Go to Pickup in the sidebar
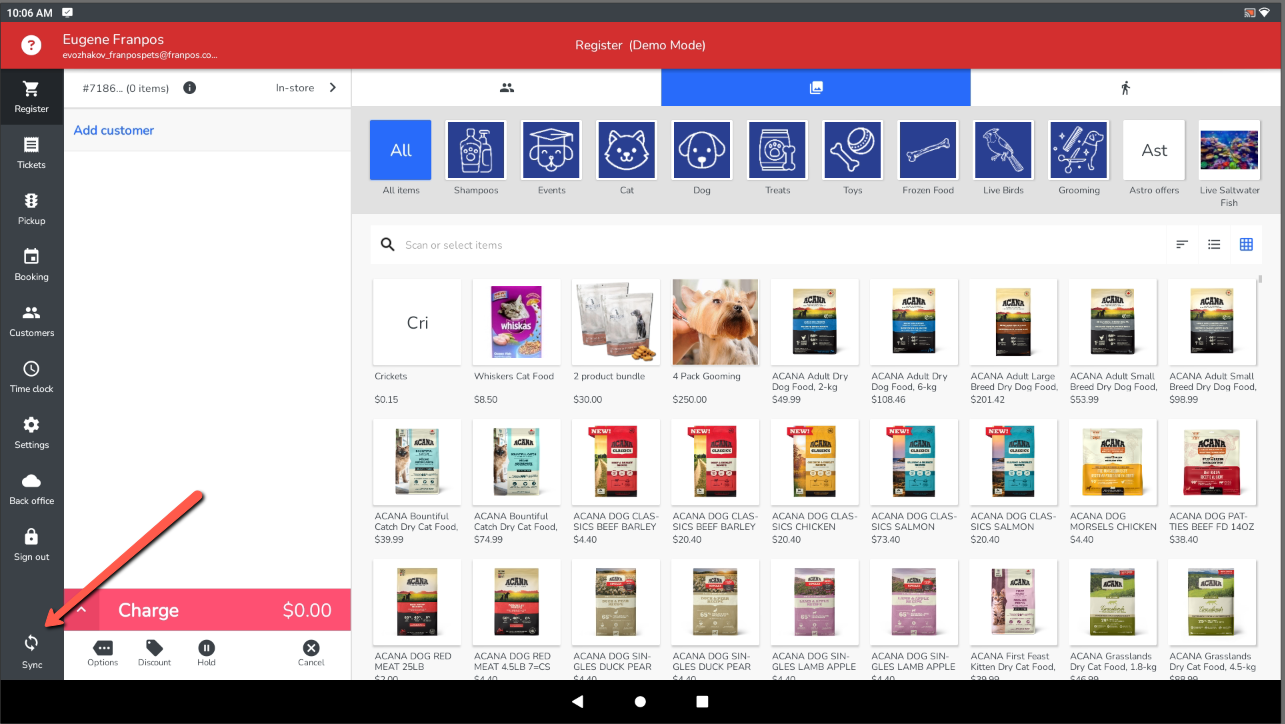Viewport: 1285px width, 724px height. click(x=31, y=209)
